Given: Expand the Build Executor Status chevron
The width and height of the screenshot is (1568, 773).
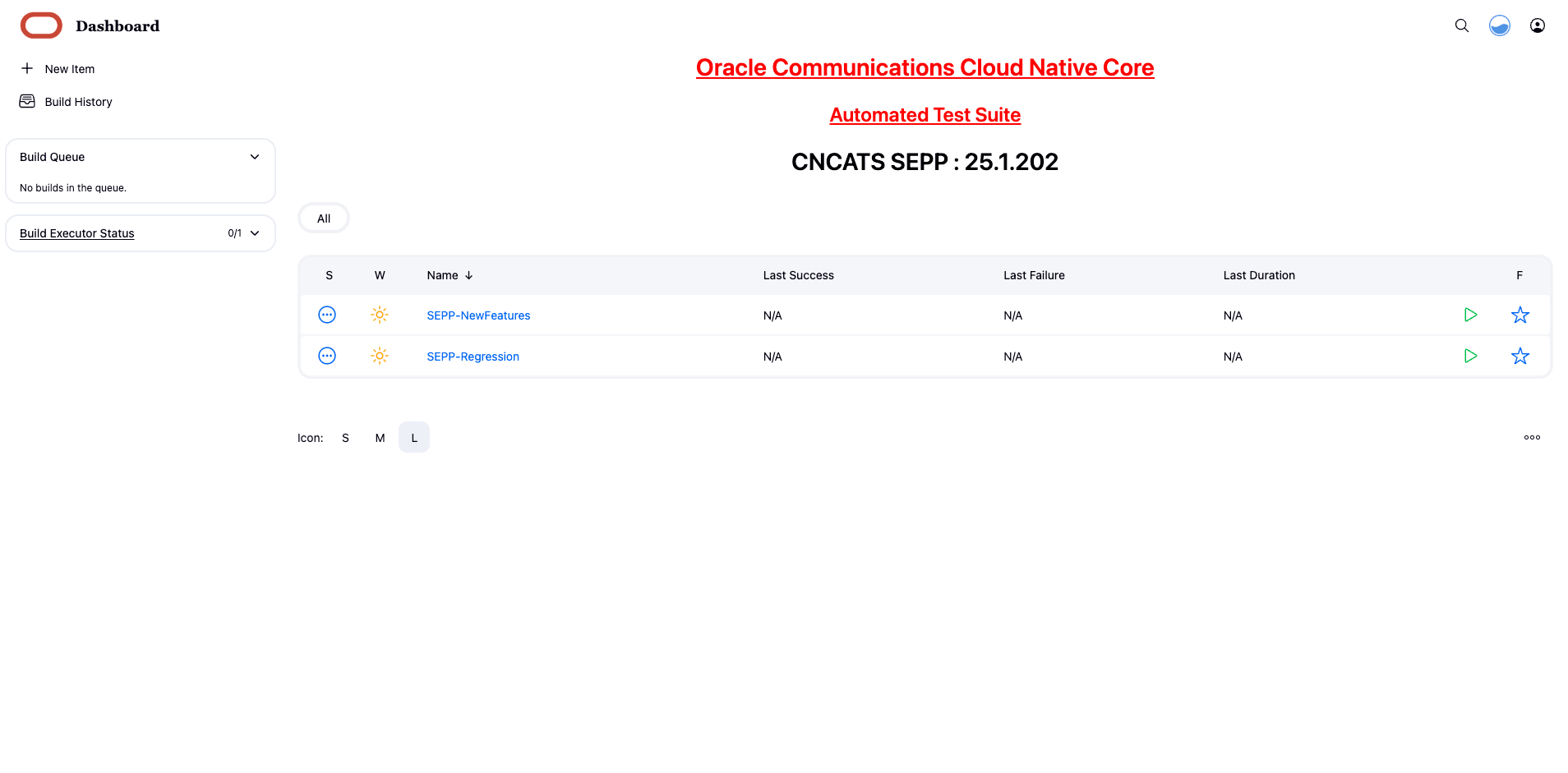Looking at the screenshot, I should 255,233.
